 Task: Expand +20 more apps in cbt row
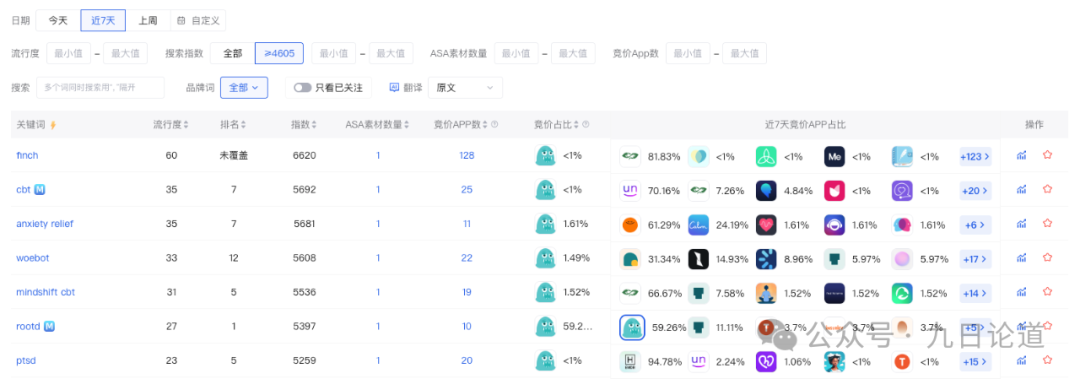[975, 190]
